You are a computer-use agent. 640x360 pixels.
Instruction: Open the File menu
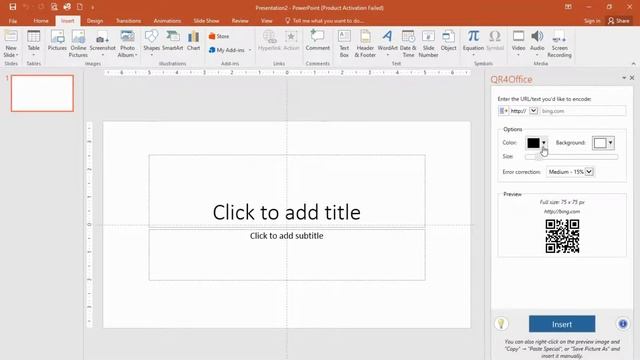pos(13,21)
